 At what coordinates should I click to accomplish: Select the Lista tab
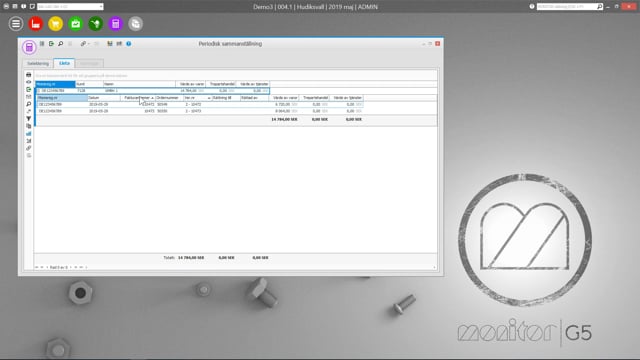[64, 63]
